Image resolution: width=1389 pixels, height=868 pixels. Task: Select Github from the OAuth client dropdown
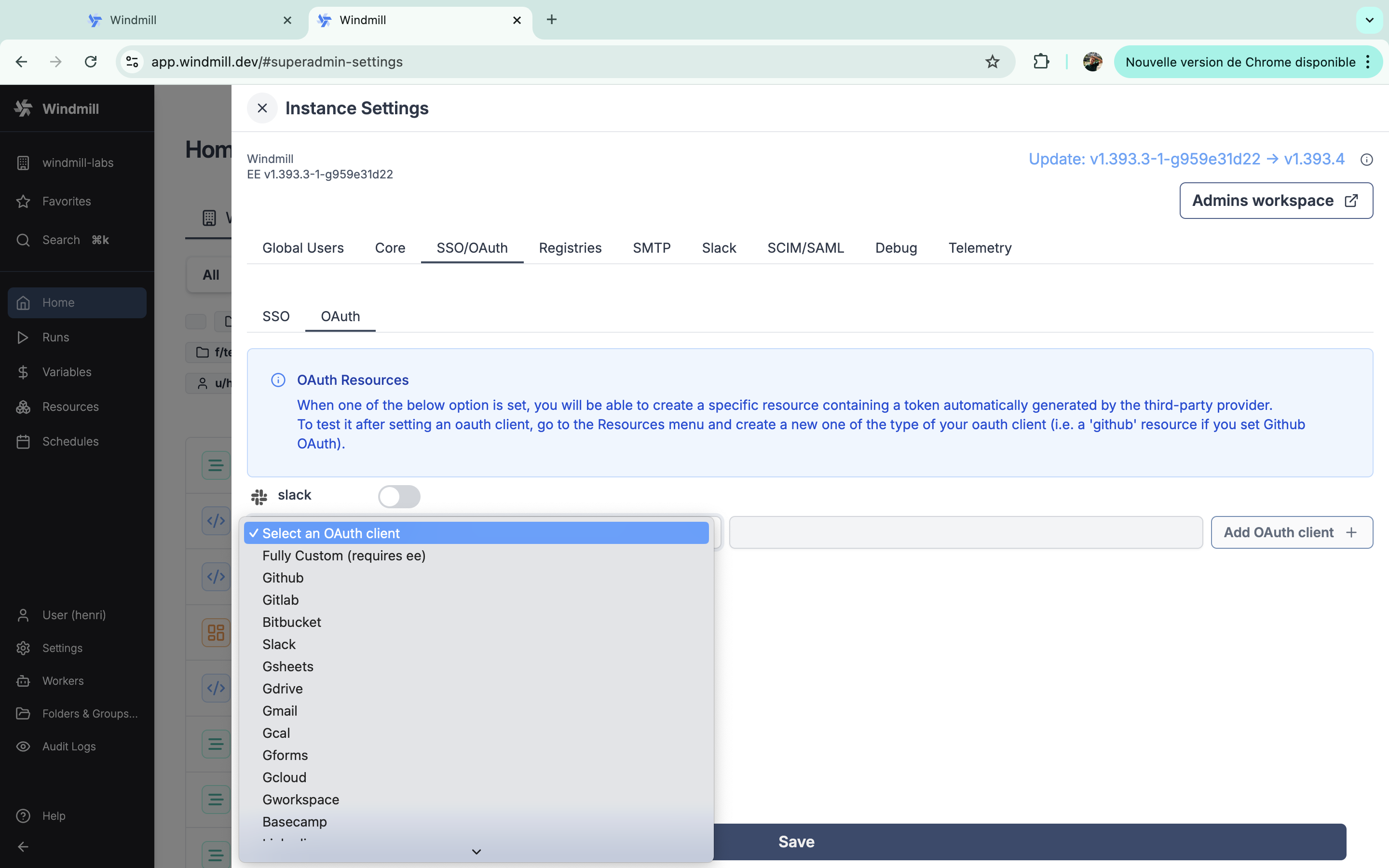tap(283, 578)
